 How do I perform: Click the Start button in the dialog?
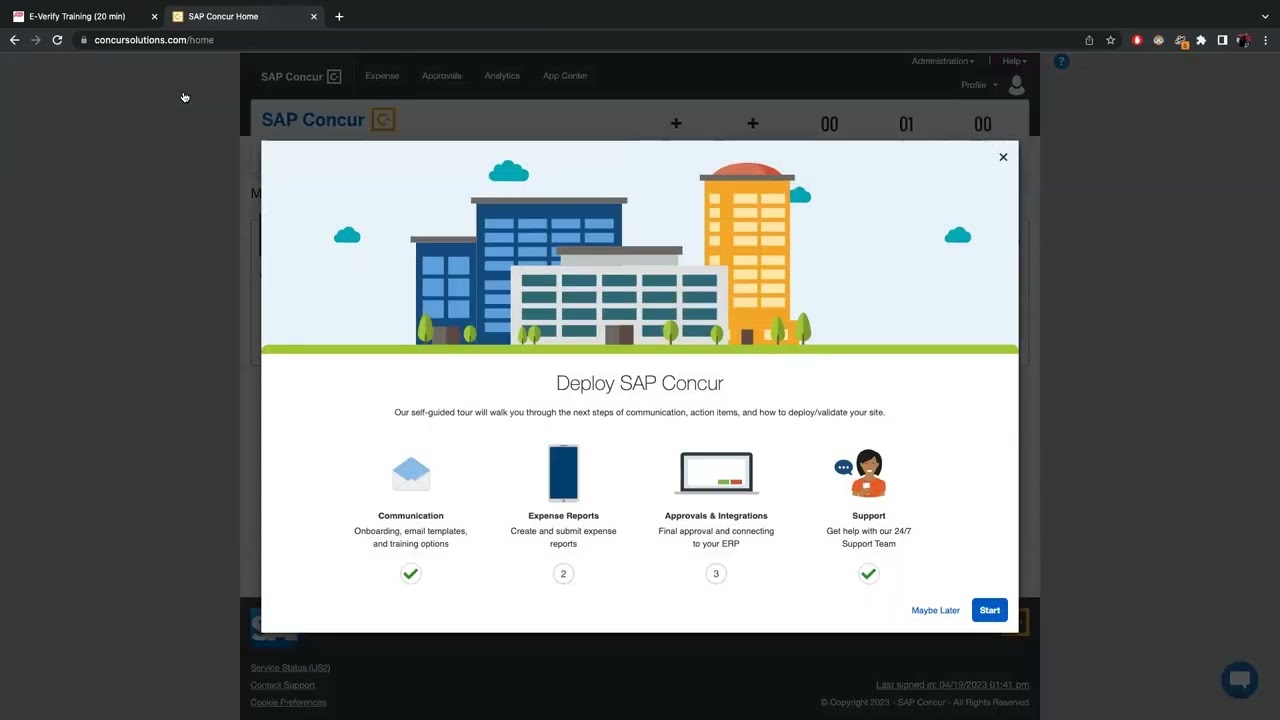click(989, 610)
